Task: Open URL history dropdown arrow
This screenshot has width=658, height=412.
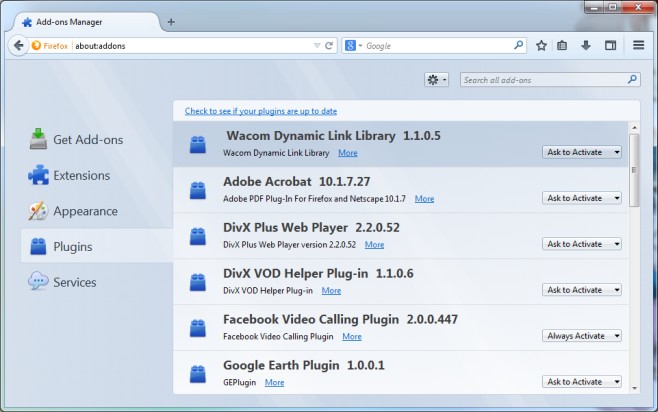Action: click(317, 46)
